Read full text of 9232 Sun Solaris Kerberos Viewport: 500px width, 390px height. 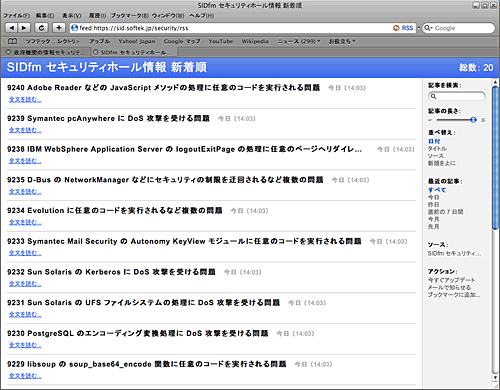(x=25, y=284)
